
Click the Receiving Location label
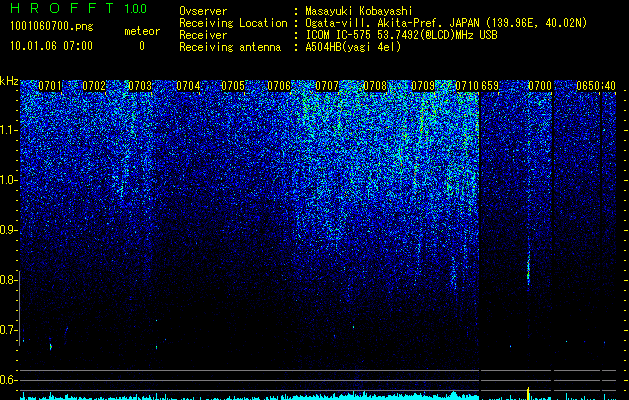coord(233,23)
